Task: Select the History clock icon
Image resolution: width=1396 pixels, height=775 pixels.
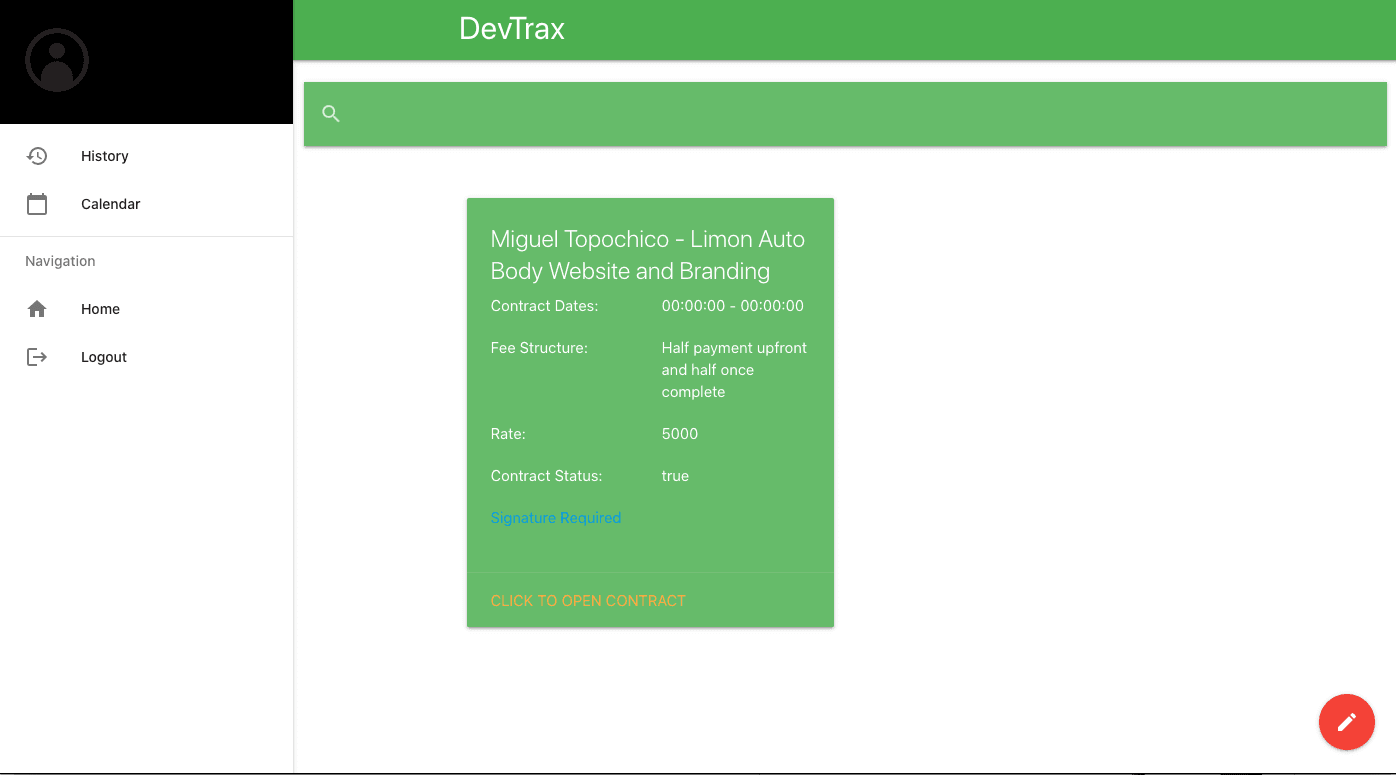Action: coord(37,155)
